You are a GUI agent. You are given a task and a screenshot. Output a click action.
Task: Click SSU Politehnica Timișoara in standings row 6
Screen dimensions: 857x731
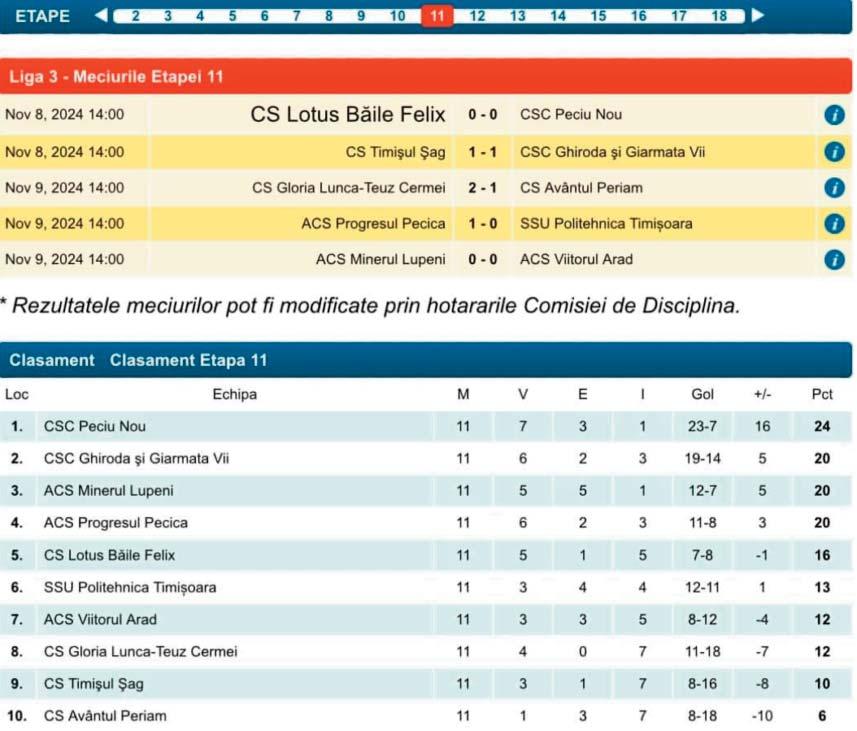click(130, 587)
